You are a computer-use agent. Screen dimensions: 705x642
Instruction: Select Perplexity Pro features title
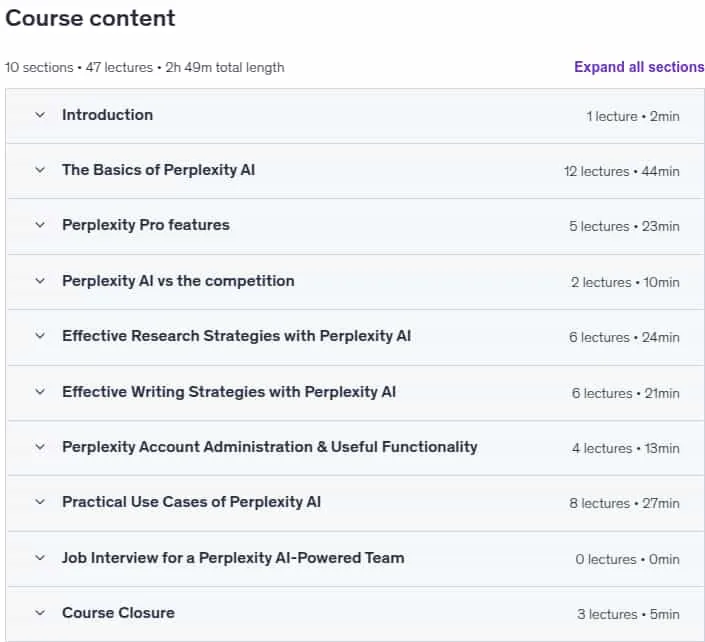coord(146,225)
